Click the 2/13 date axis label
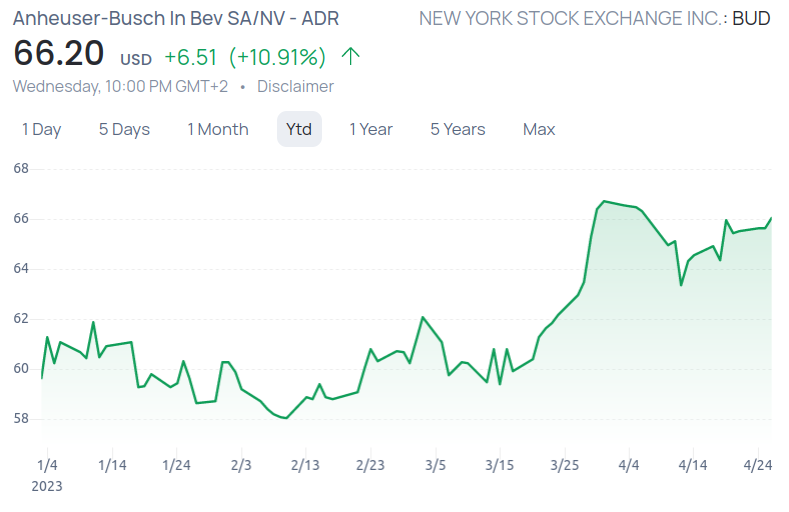Viewport: 789px width, 512px height. (x=305, y=465)
